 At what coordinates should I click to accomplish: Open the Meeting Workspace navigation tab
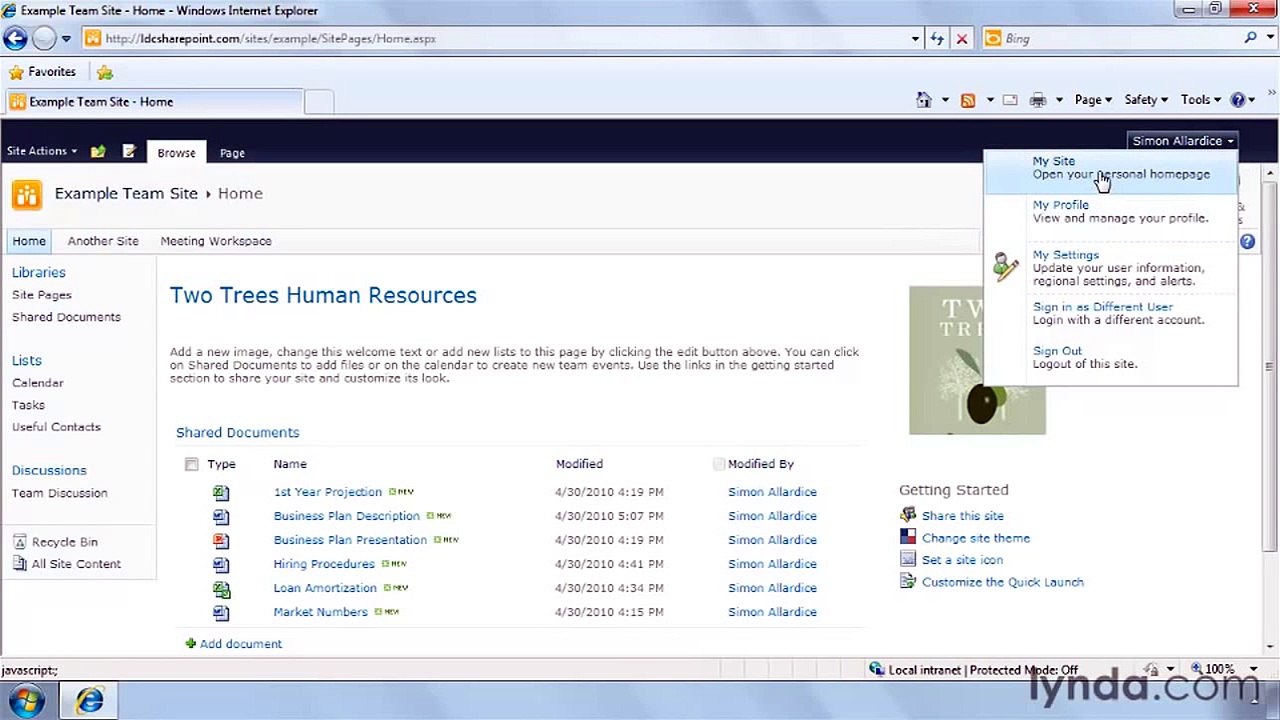click(216, 241)
